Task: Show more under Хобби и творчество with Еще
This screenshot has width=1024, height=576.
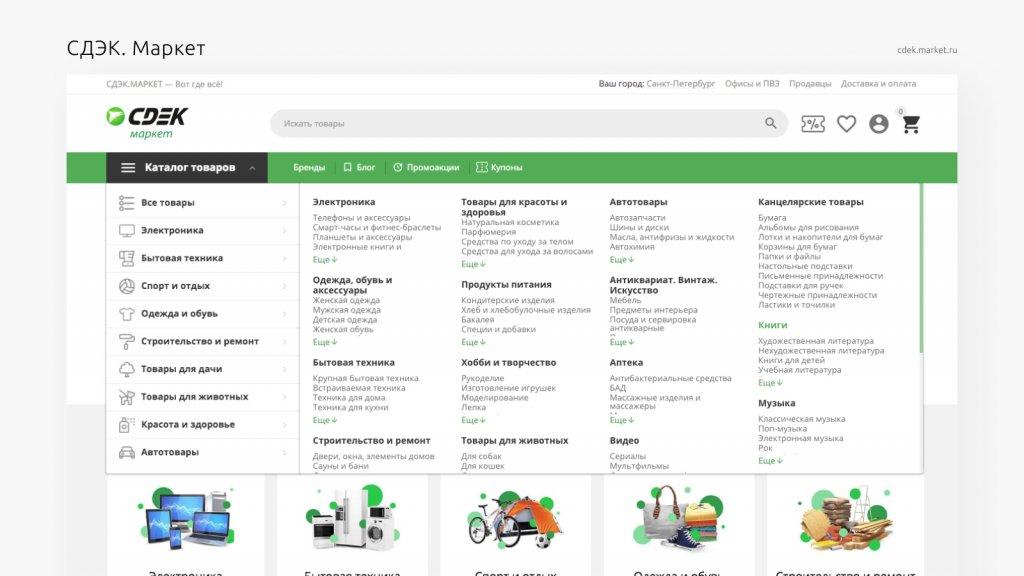Action: [x=473, y=420]
